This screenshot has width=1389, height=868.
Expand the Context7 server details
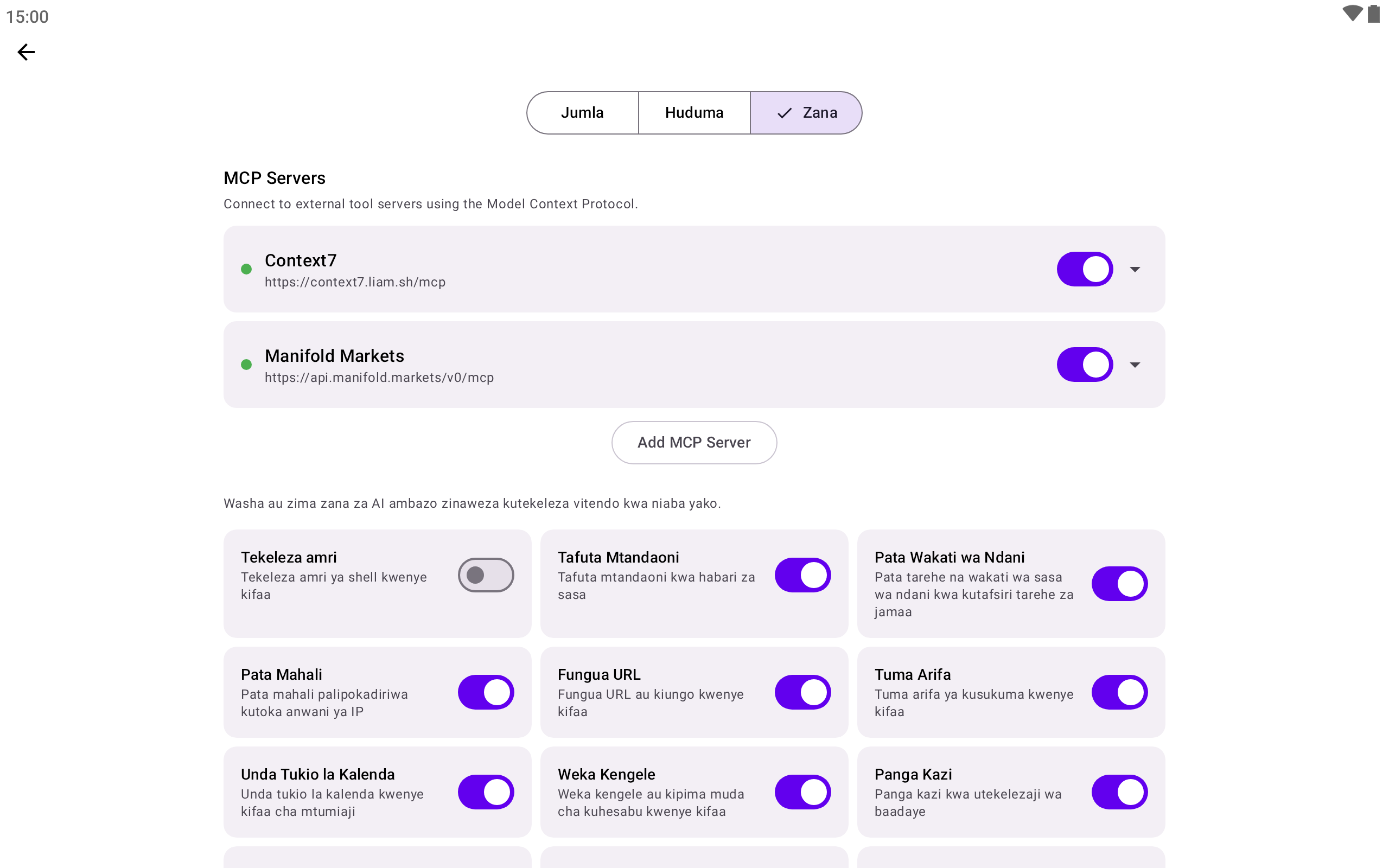point(1135,269)
